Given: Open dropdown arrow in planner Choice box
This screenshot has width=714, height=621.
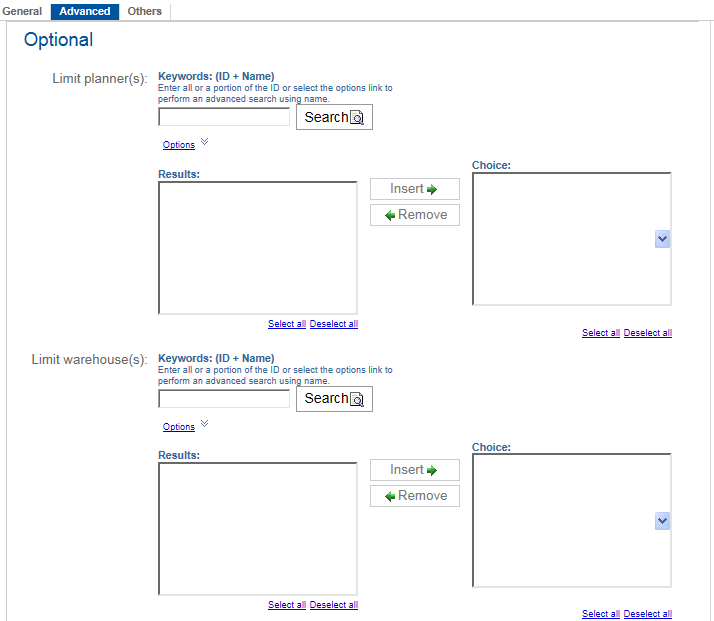Looking at the screenshot, I should click(x=662, y=240).
